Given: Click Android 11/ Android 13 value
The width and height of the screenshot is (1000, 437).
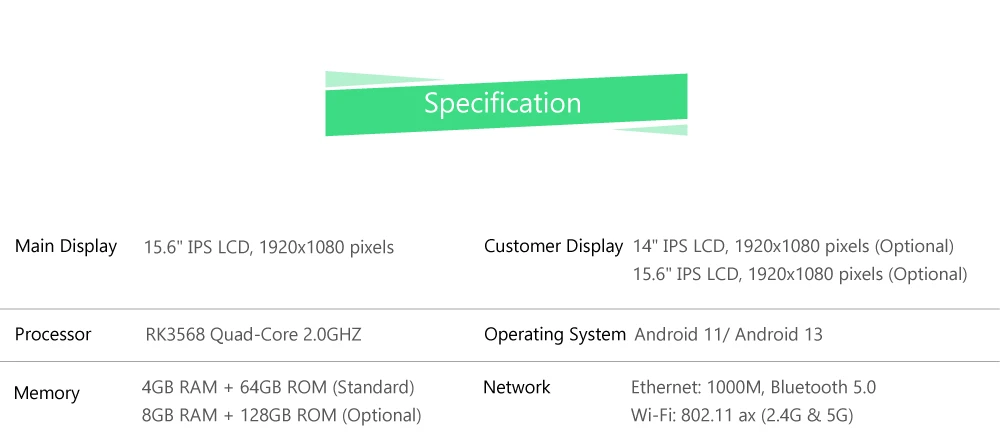Looking at the screenshot, I should pyautogui.click(x=728, y=334).
